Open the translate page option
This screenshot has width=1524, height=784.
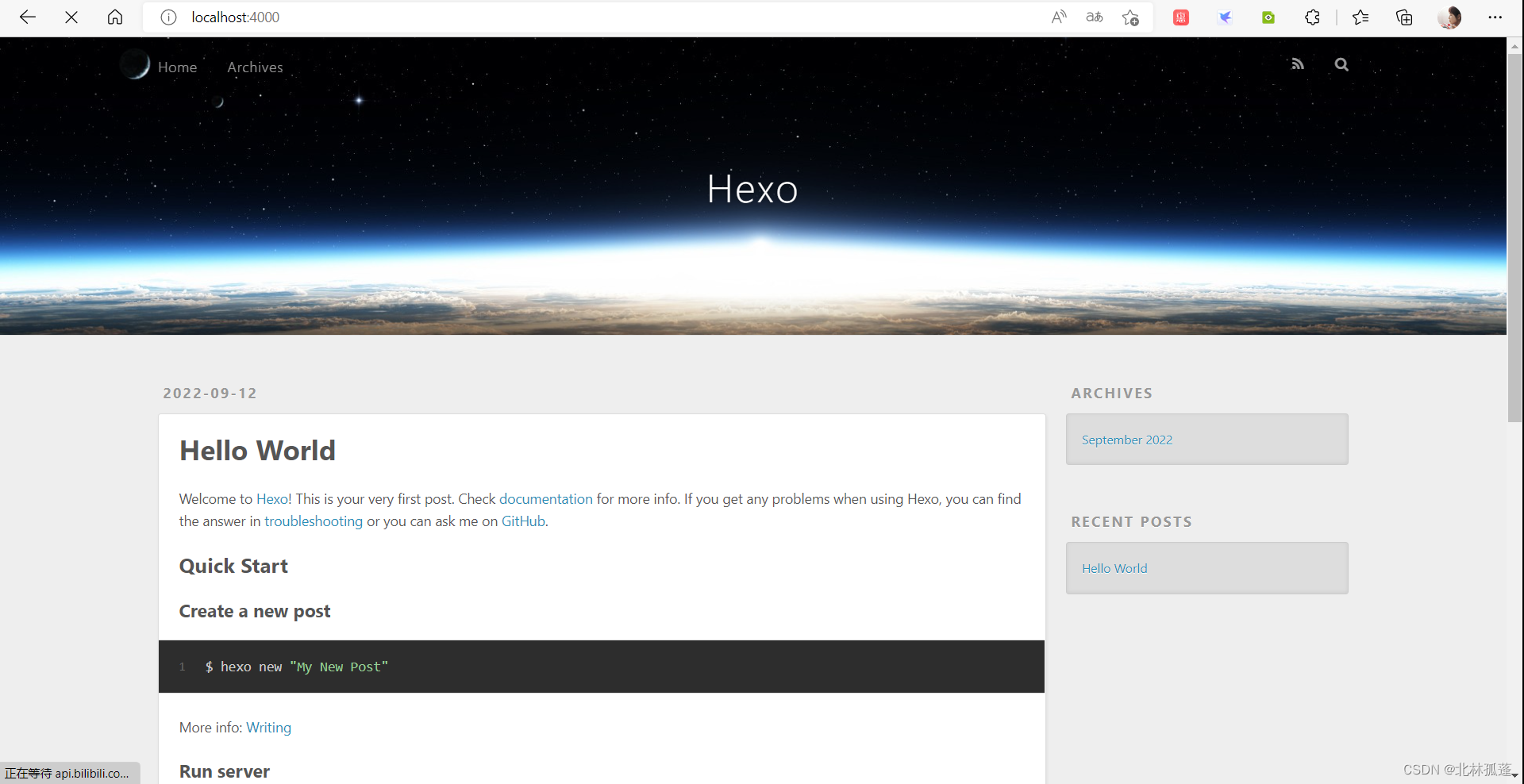1095,17
